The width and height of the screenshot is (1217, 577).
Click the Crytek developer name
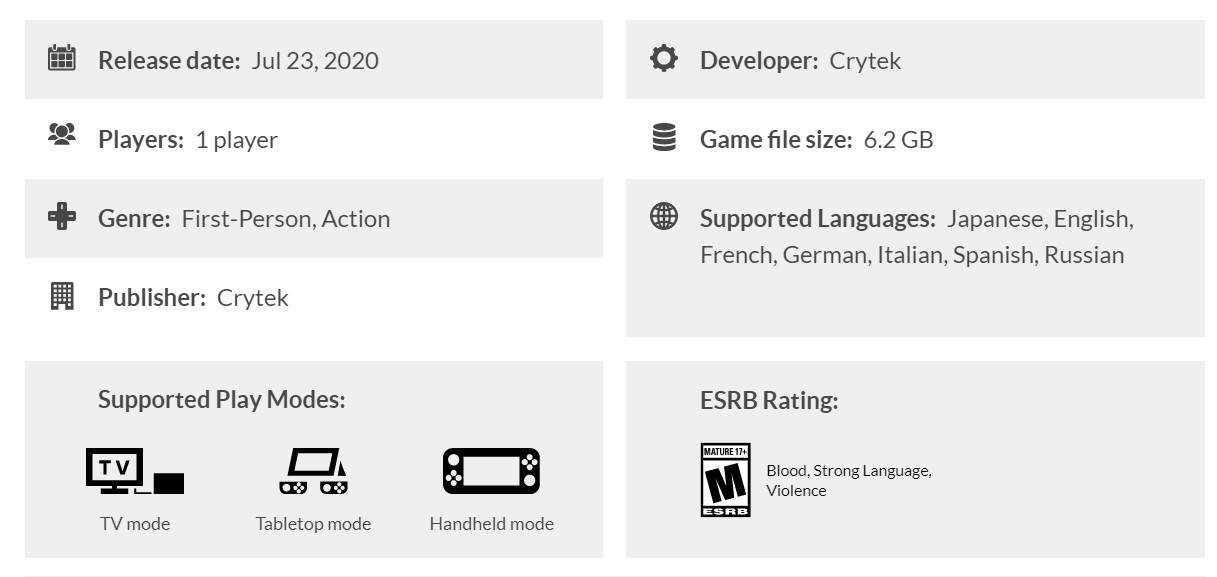(865, 61)
